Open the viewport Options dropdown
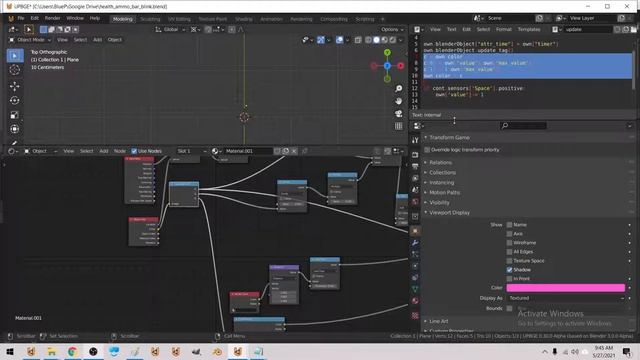The height and width of the screenshot is (360, 640). coord(392,29)
